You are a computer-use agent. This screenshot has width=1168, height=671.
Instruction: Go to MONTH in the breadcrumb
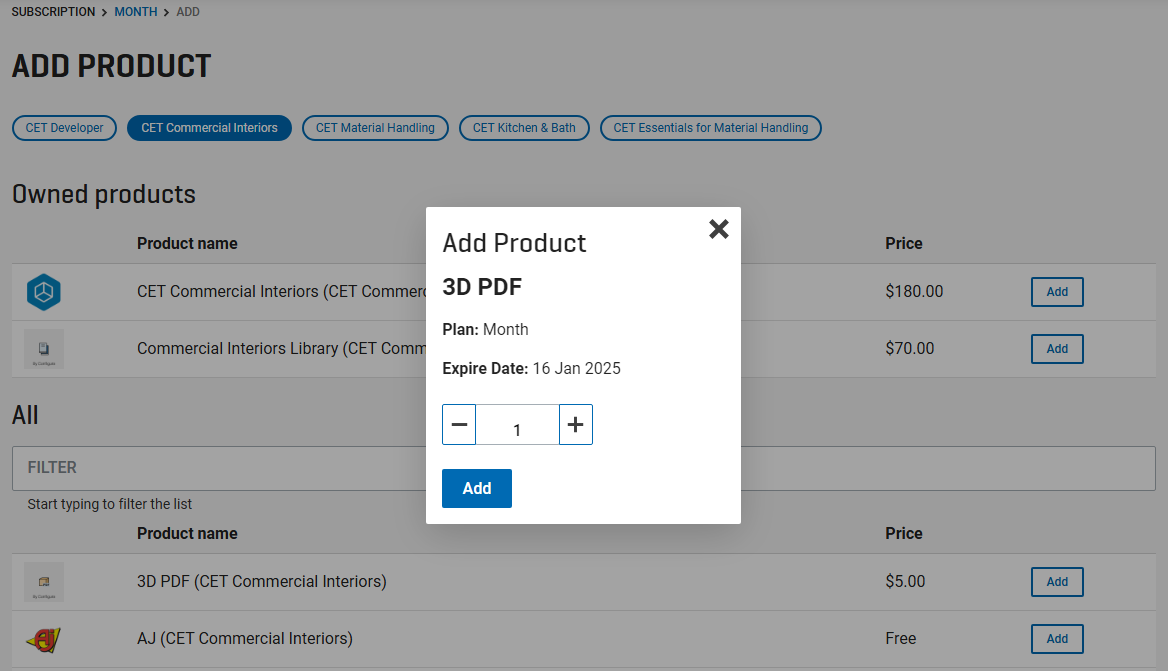click(136, 12)
